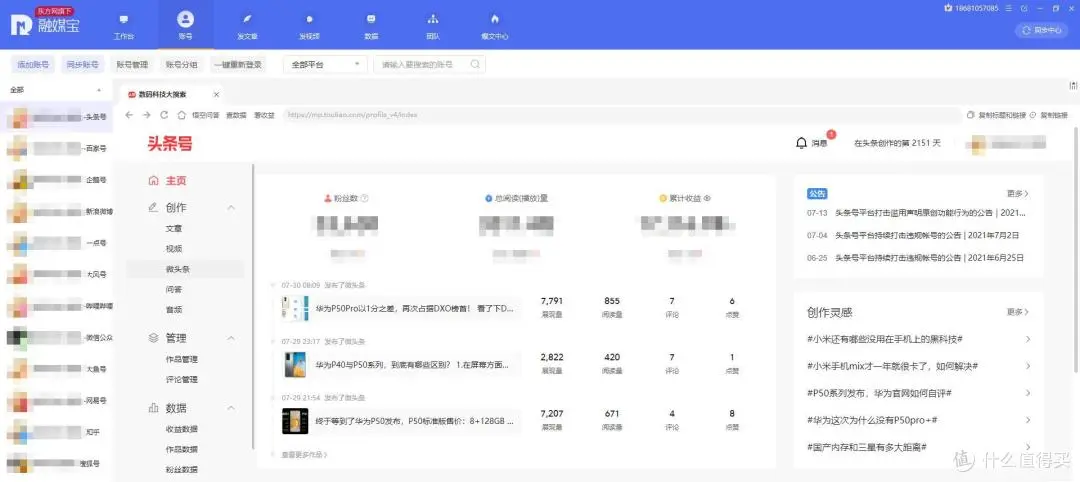The image size is (1080, 482).
Task: Open topic #P50系列发布，华为官网如何自评#
Action: pos(879,392)
